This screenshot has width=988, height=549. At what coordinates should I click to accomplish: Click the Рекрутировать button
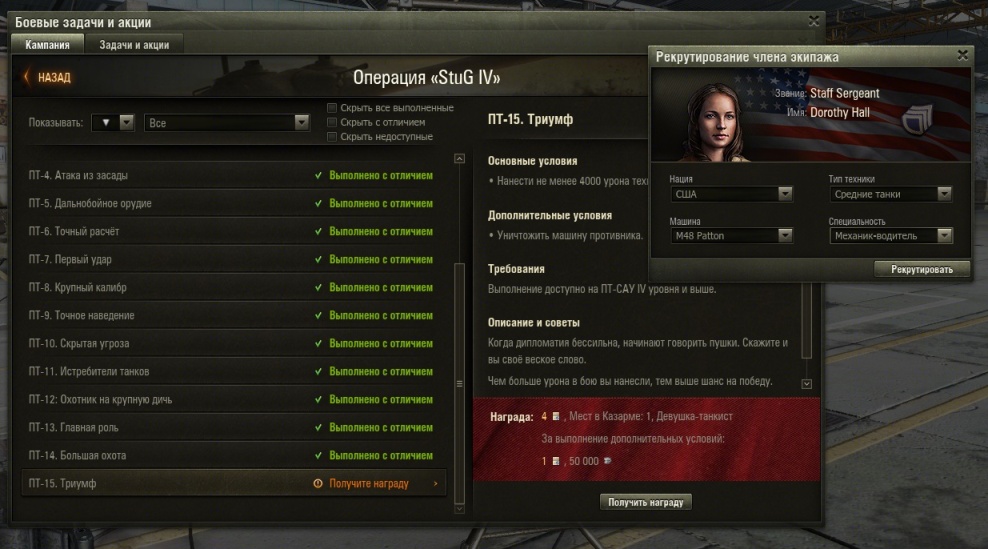tap(921, 269)
